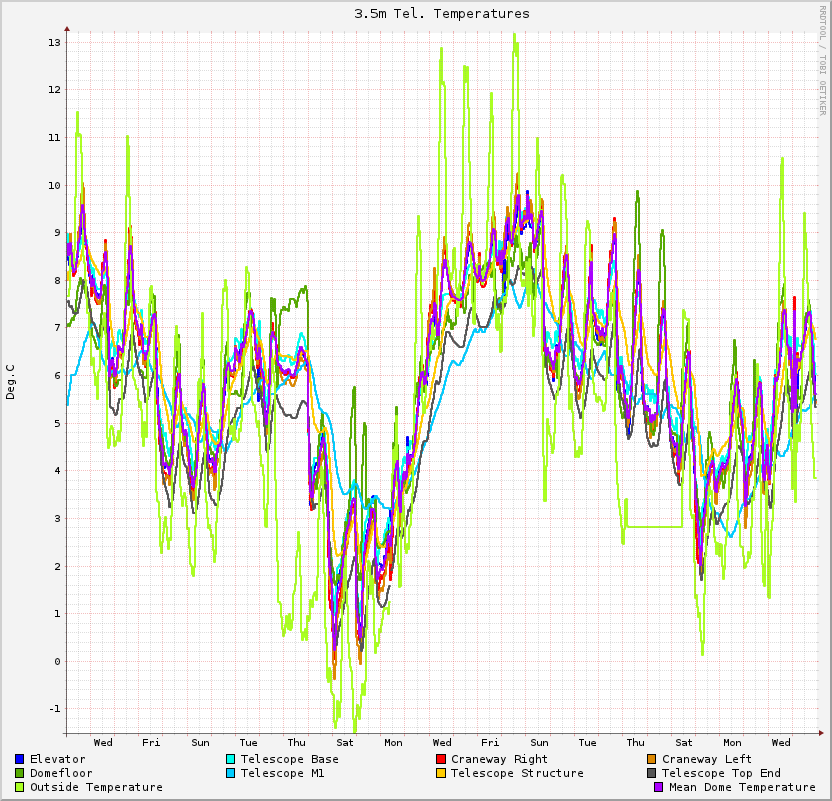The height and width of the screenshot is (801, 832).
Task: Click the "3.5m Tel. Temperatures" chart title
Action: [x=442, y=14]
